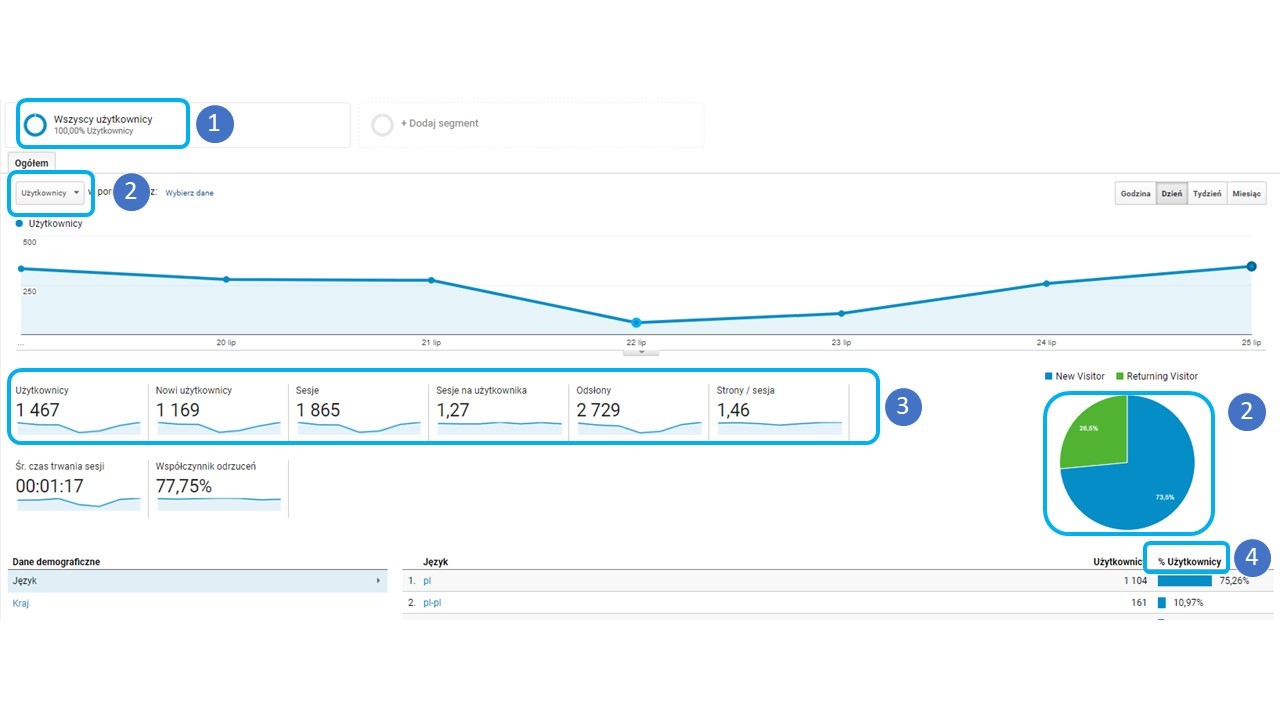Click the numbered callout 3 badge
This screenshot has height=720, width=1280.
902,406
